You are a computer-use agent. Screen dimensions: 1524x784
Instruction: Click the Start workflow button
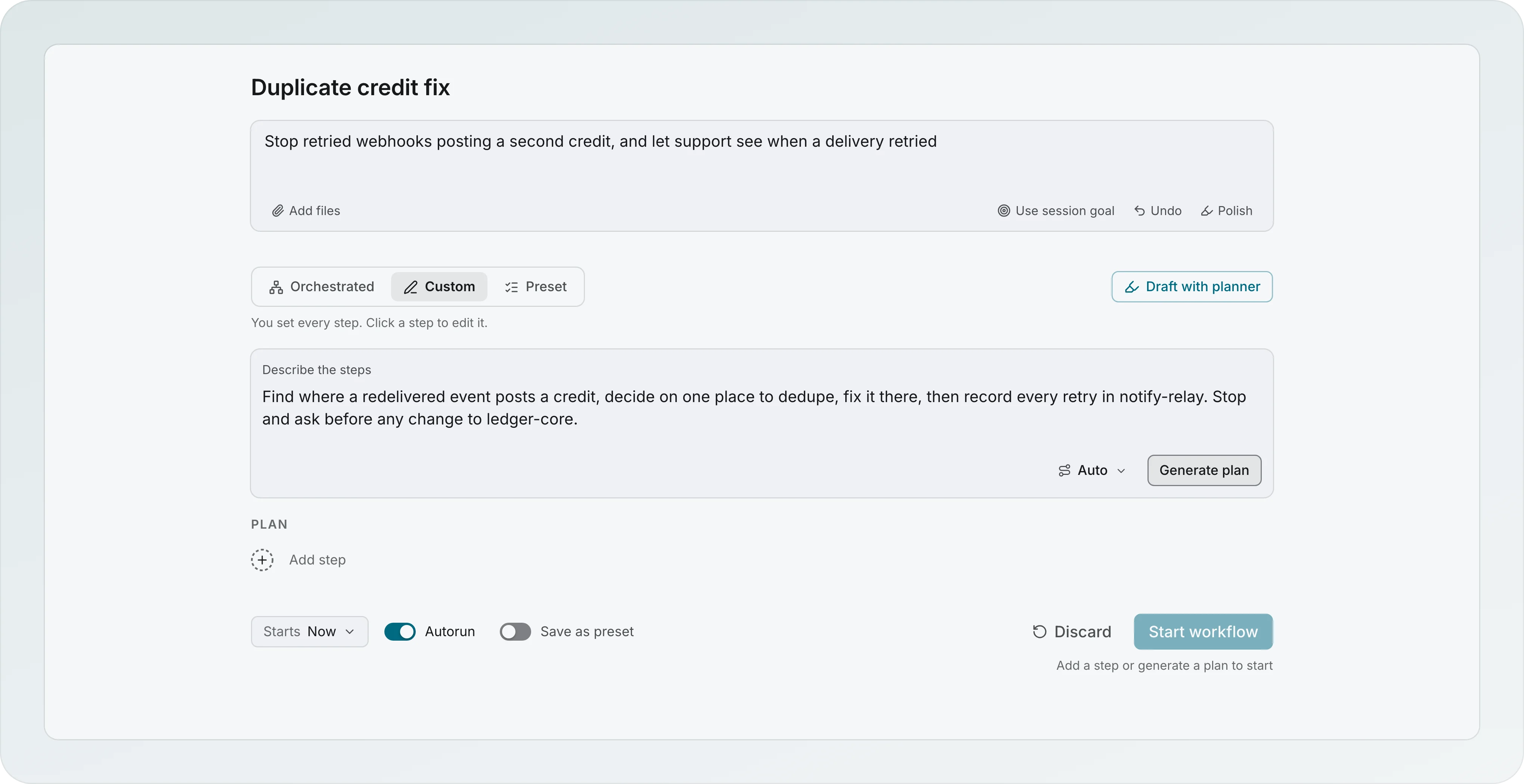click(x=1204, y=631)
